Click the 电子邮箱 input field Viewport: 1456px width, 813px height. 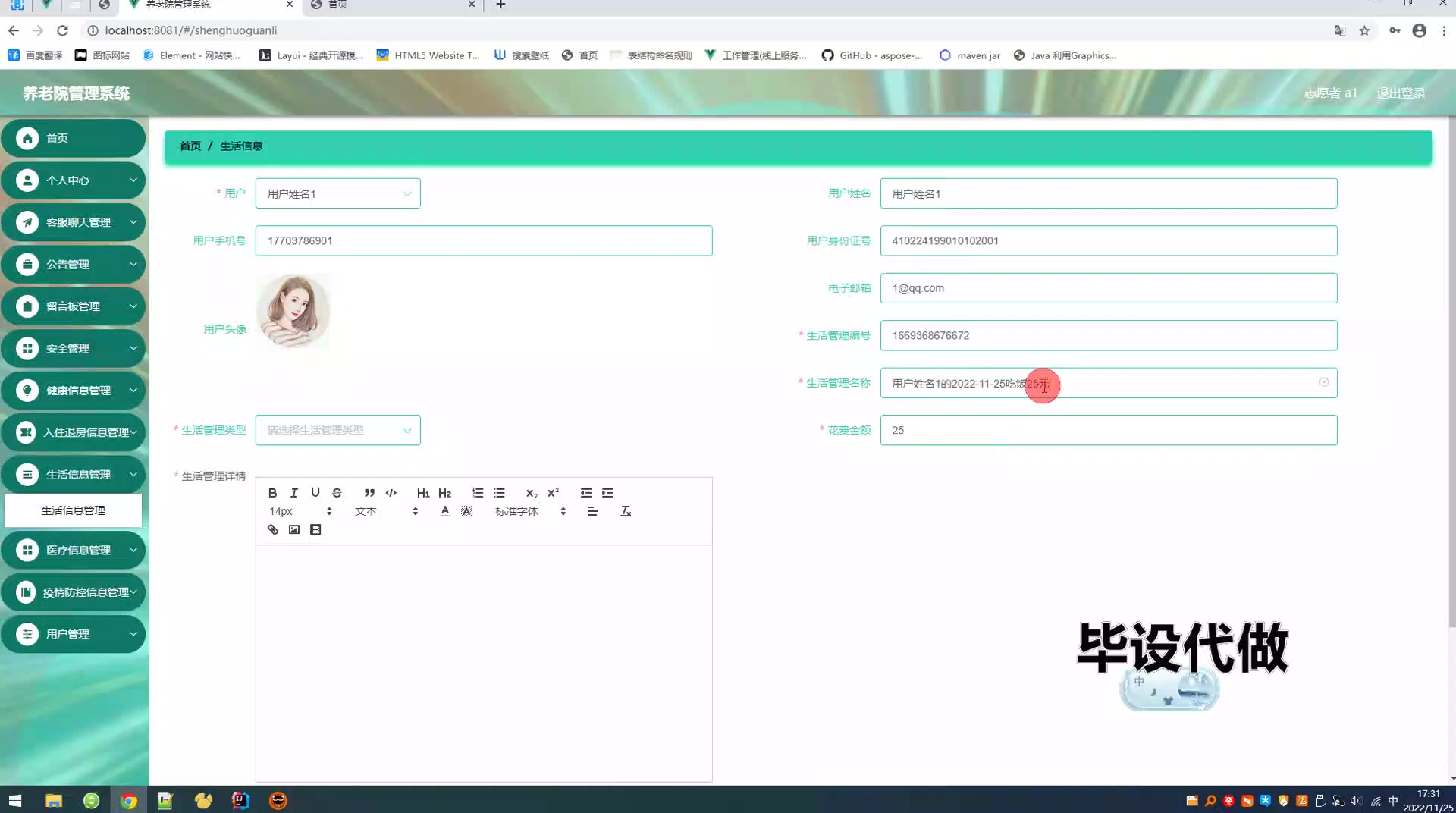pos(1109,288)
